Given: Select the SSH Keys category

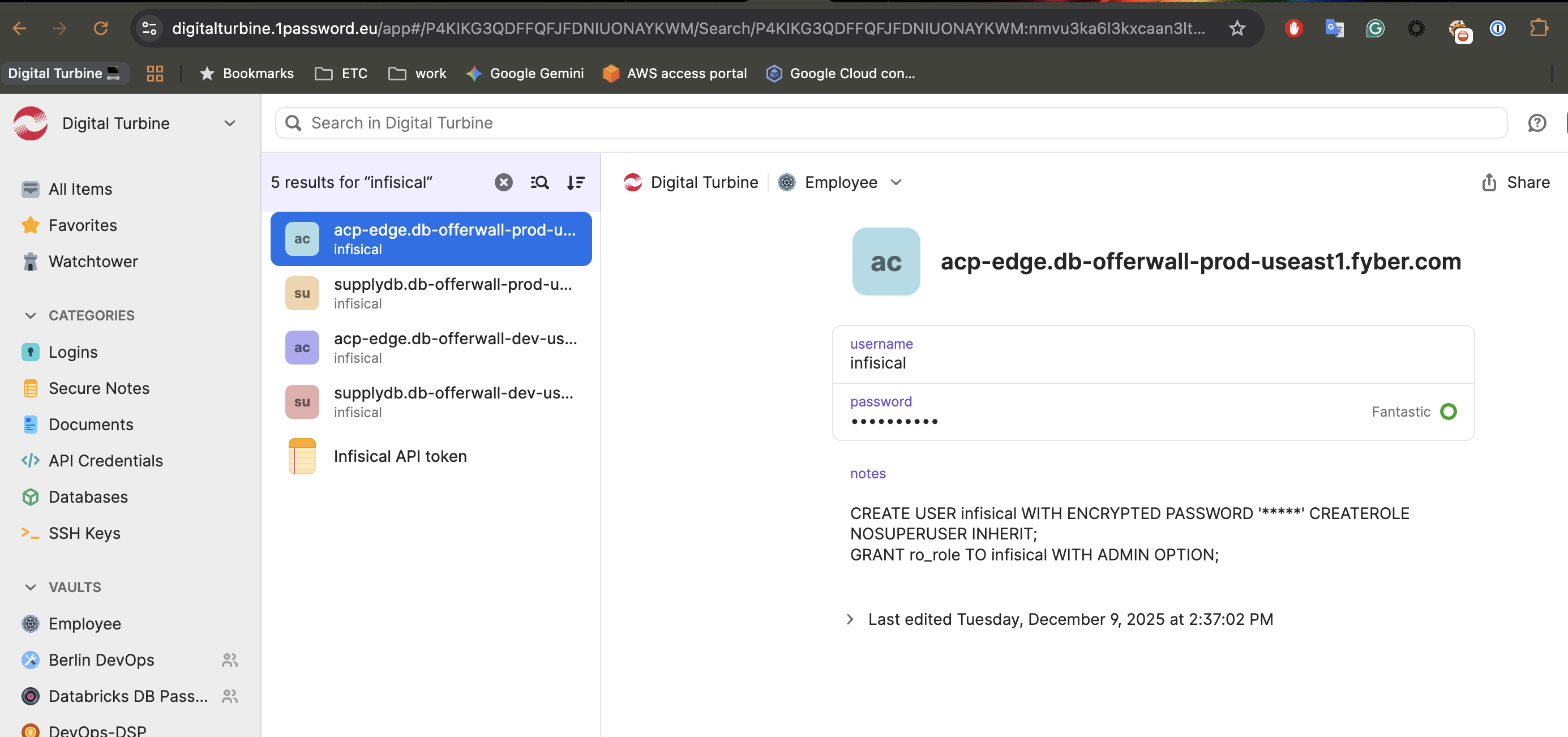Looking at the screenshot, I should coord(84,533).
